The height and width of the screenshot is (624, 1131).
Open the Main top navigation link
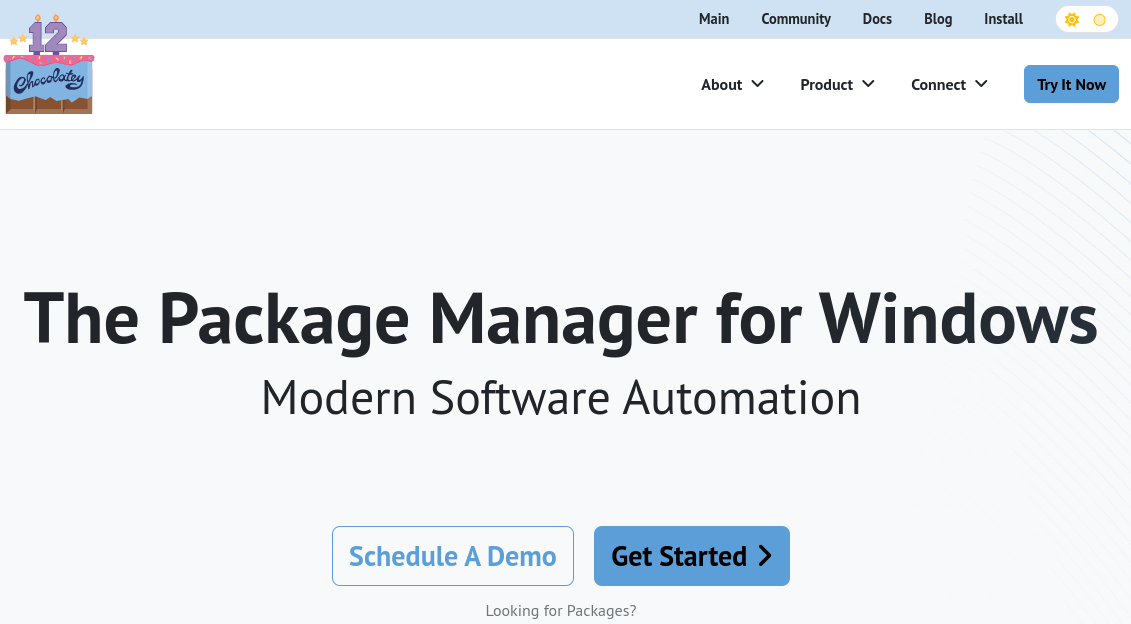coord(713,19)
